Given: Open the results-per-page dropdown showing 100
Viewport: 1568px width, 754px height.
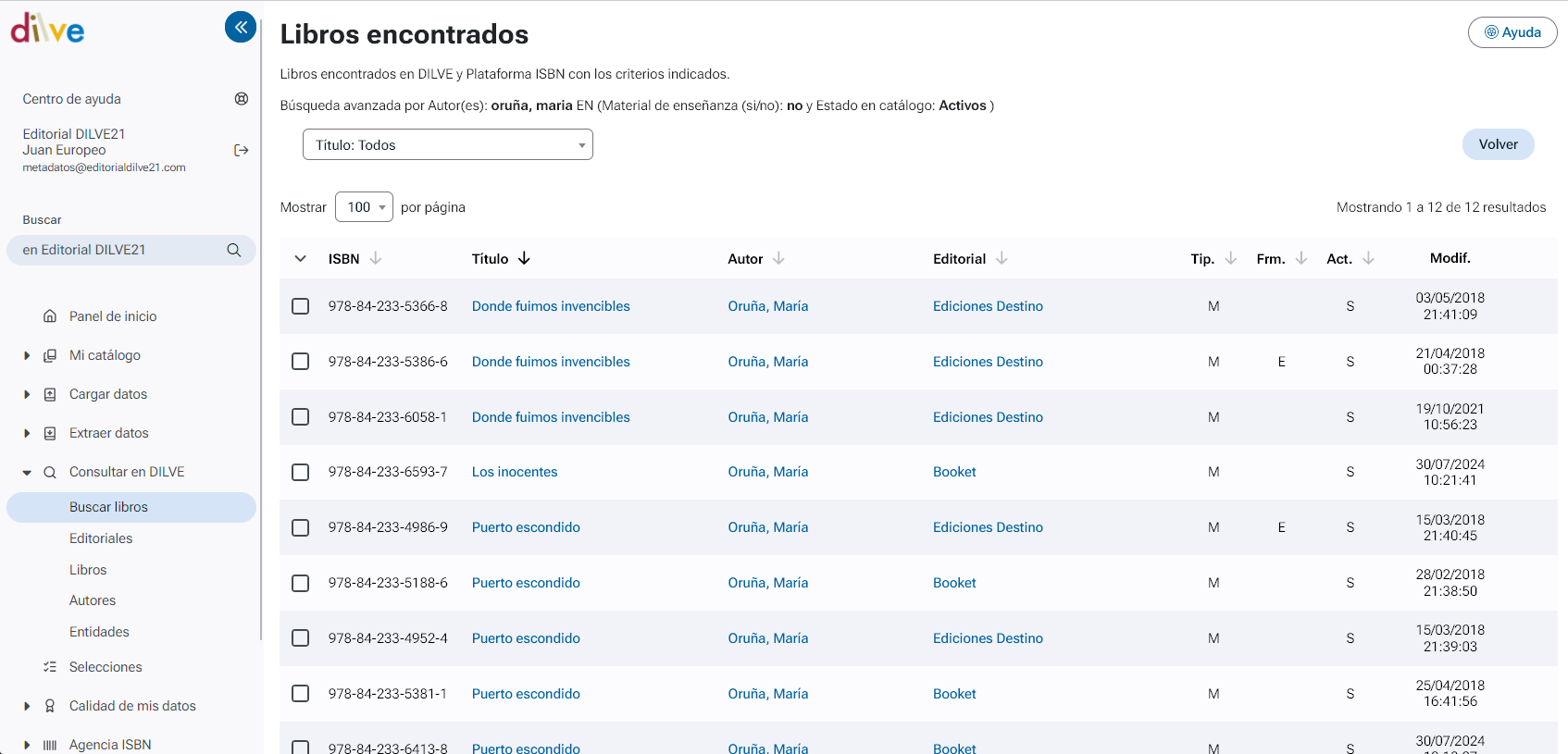Looking at the screenshot, I should (x=364, y=207).
